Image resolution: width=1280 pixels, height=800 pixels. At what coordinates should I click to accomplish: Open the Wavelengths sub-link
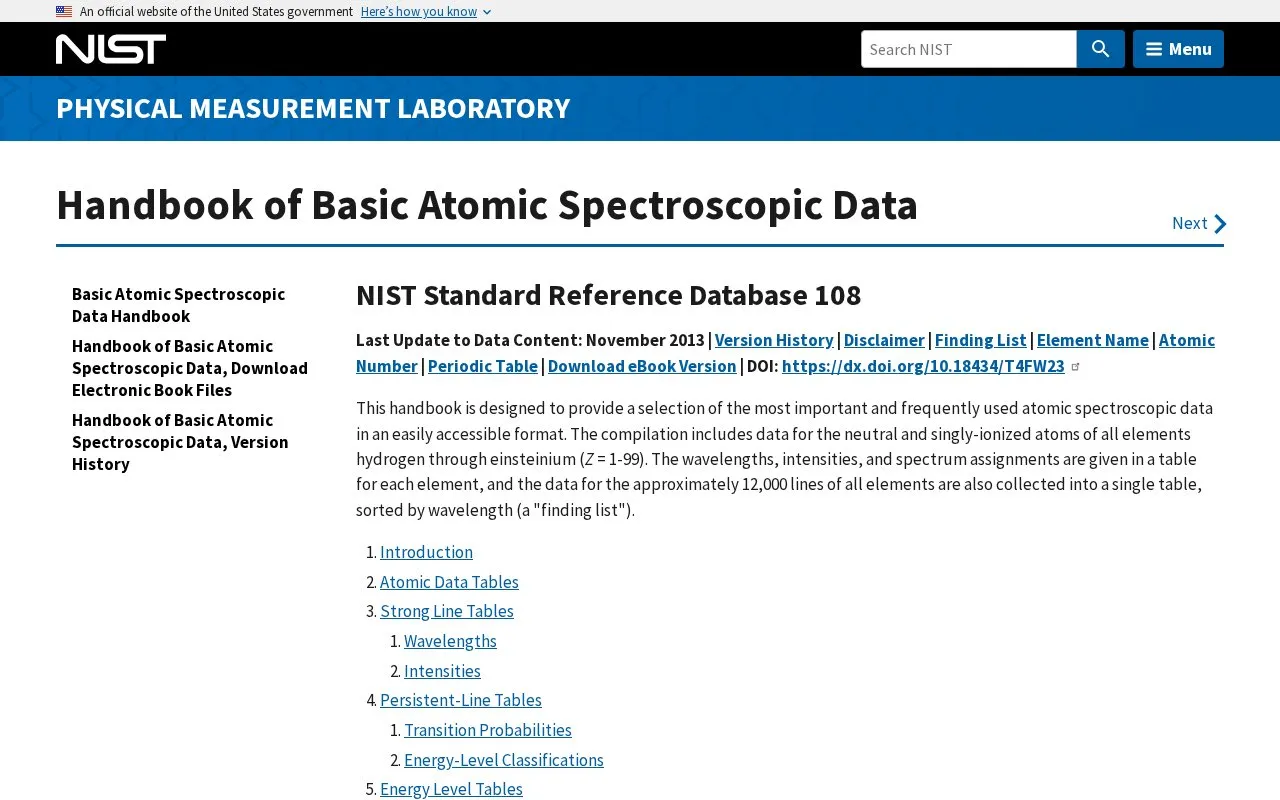[450, 641]
